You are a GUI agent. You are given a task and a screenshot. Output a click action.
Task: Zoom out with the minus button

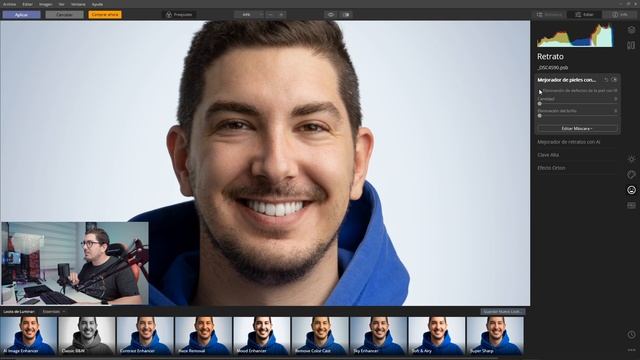click(270, 15)
